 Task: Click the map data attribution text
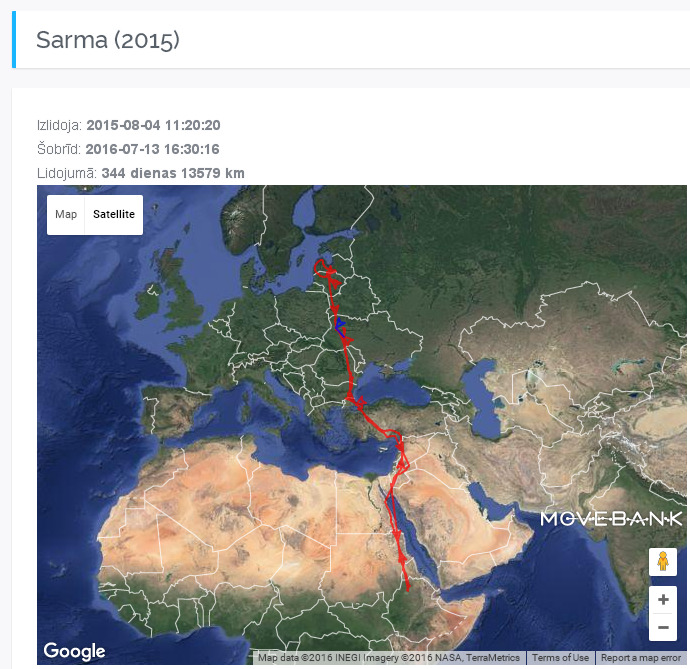coord(389,658)
